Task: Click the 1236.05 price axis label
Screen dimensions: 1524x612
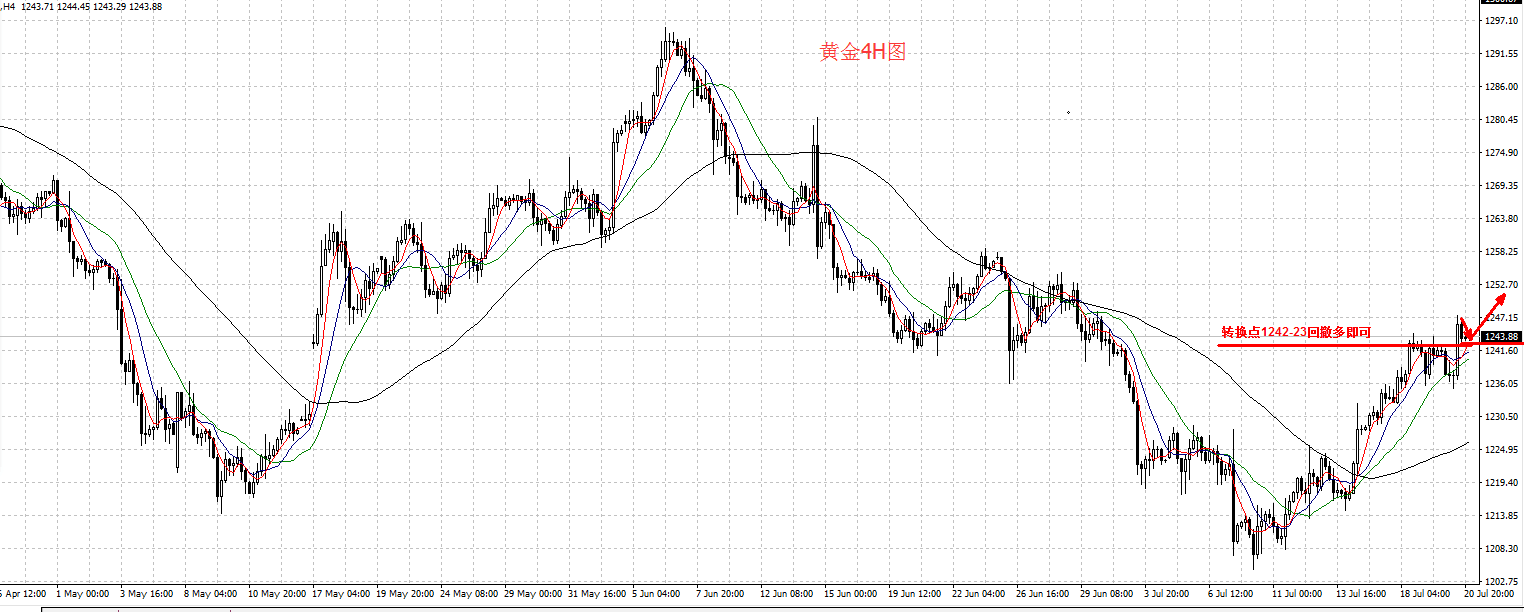Action: (x=1503, y=383)
